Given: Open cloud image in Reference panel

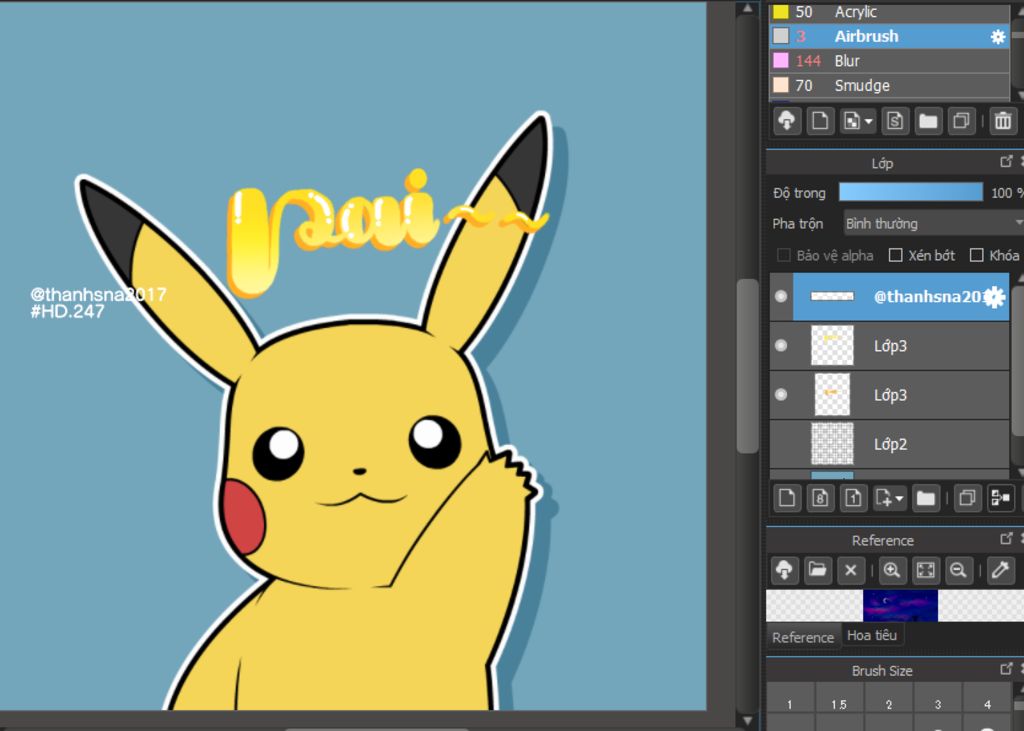Looking at the screenshot, I should [784, 570].
